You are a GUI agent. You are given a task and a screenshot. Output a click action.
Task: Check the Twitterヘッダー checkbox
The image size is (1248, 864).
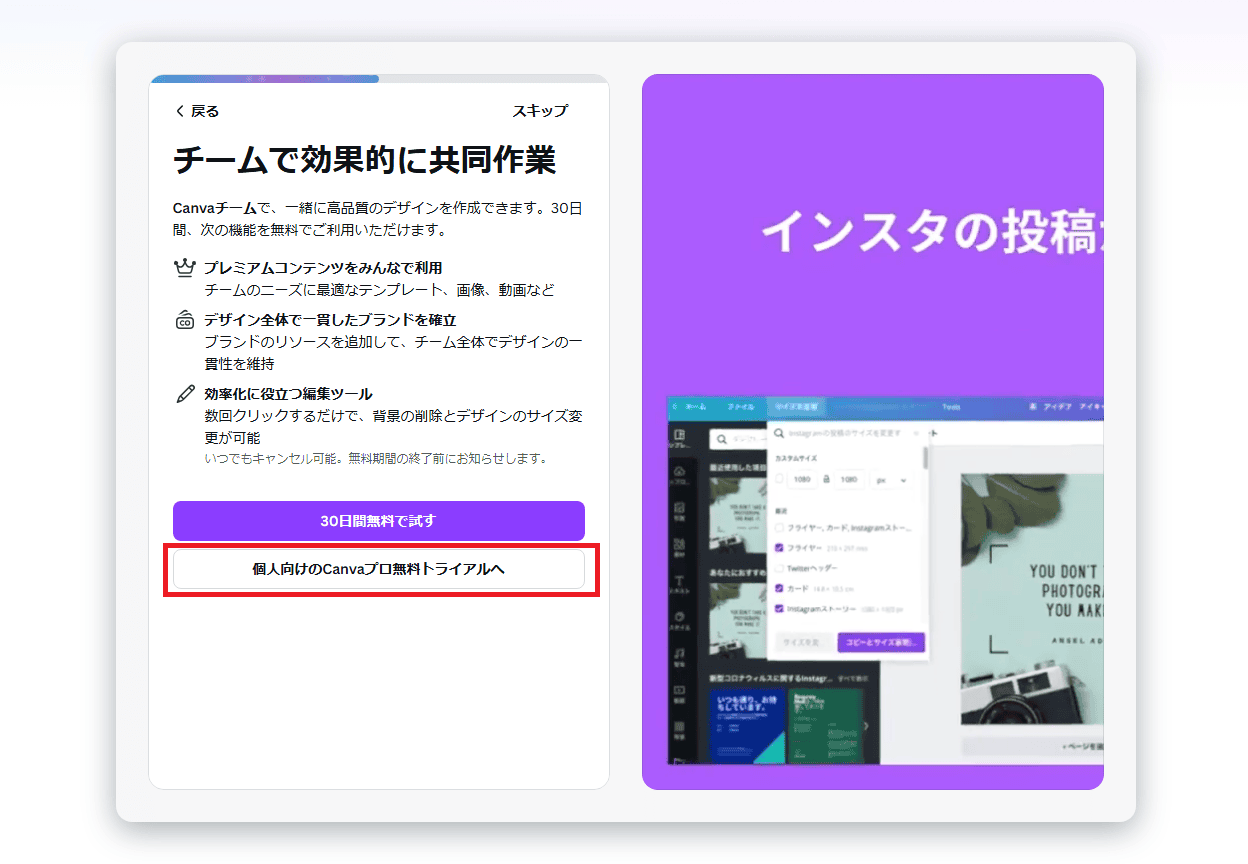pyautogui.click(x=780, y=568)
